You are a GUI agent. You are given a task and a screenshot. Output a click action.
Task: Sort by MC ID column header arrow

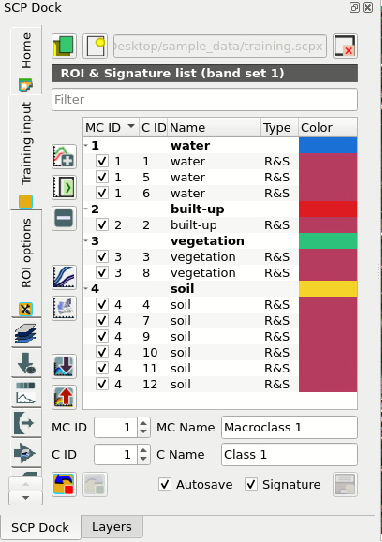131,127
